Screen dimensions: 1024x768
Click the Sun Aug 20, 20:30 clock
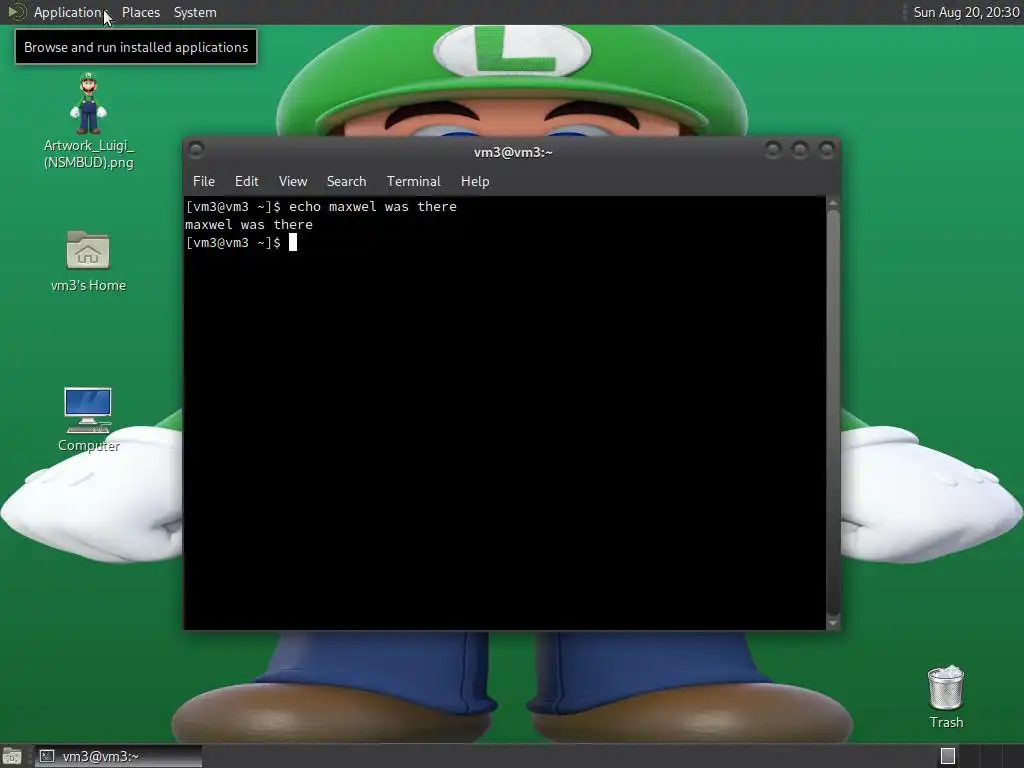966,12
